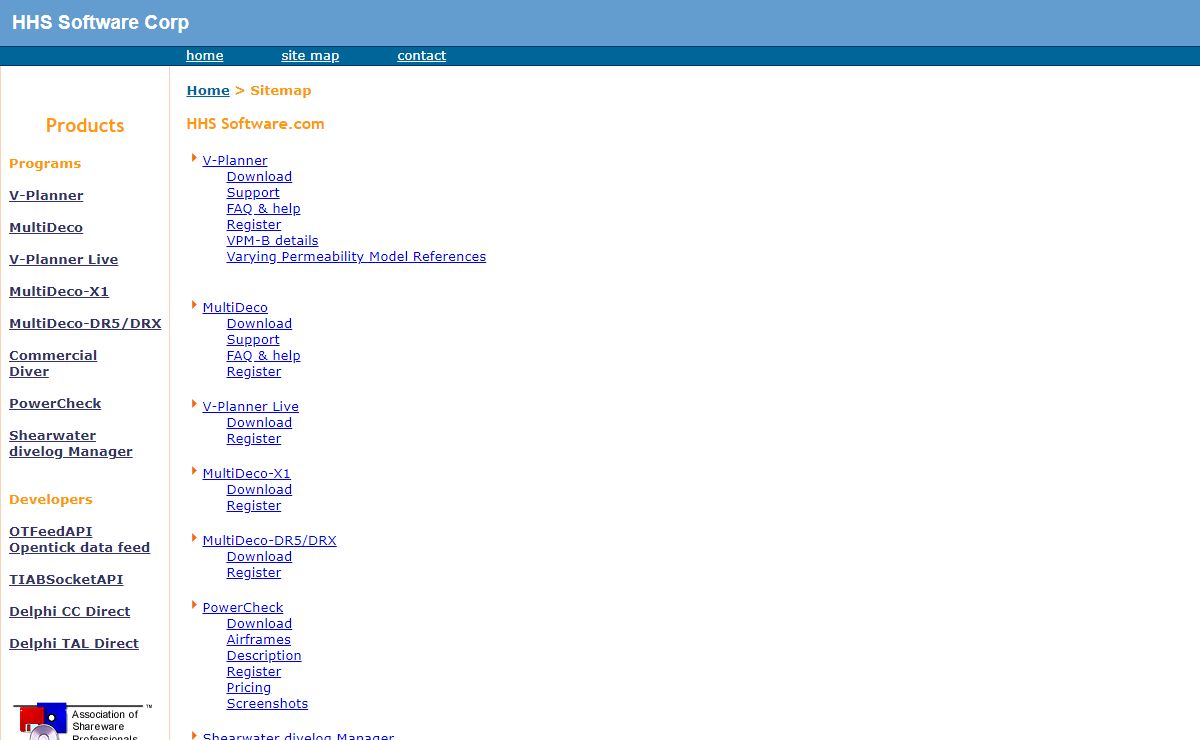Screen dimensions: 1200x740
Task: Click Download under V-Planner Live
Action: pos(259,422)
